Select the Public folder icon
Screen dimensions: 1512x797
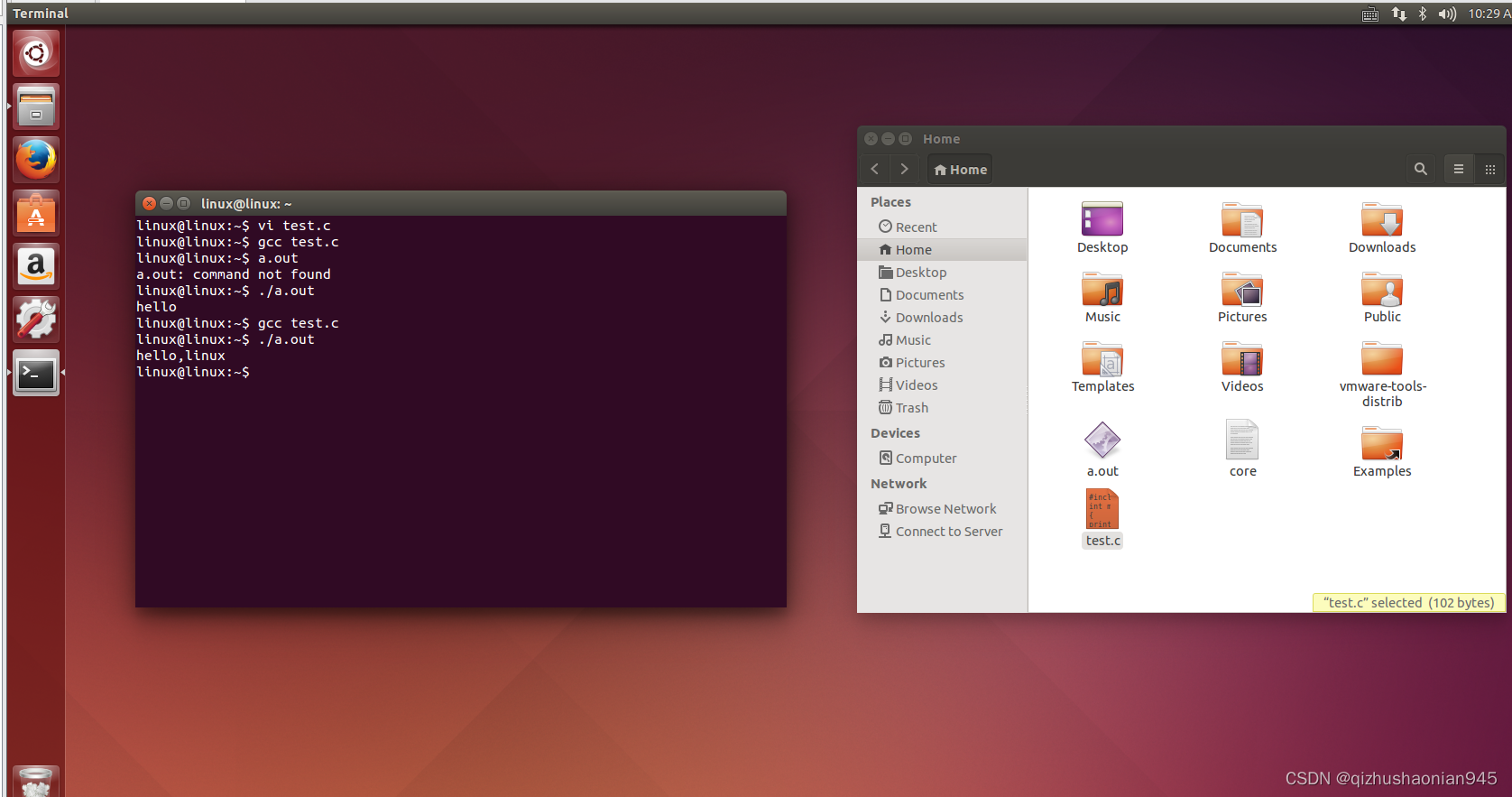1382,289
